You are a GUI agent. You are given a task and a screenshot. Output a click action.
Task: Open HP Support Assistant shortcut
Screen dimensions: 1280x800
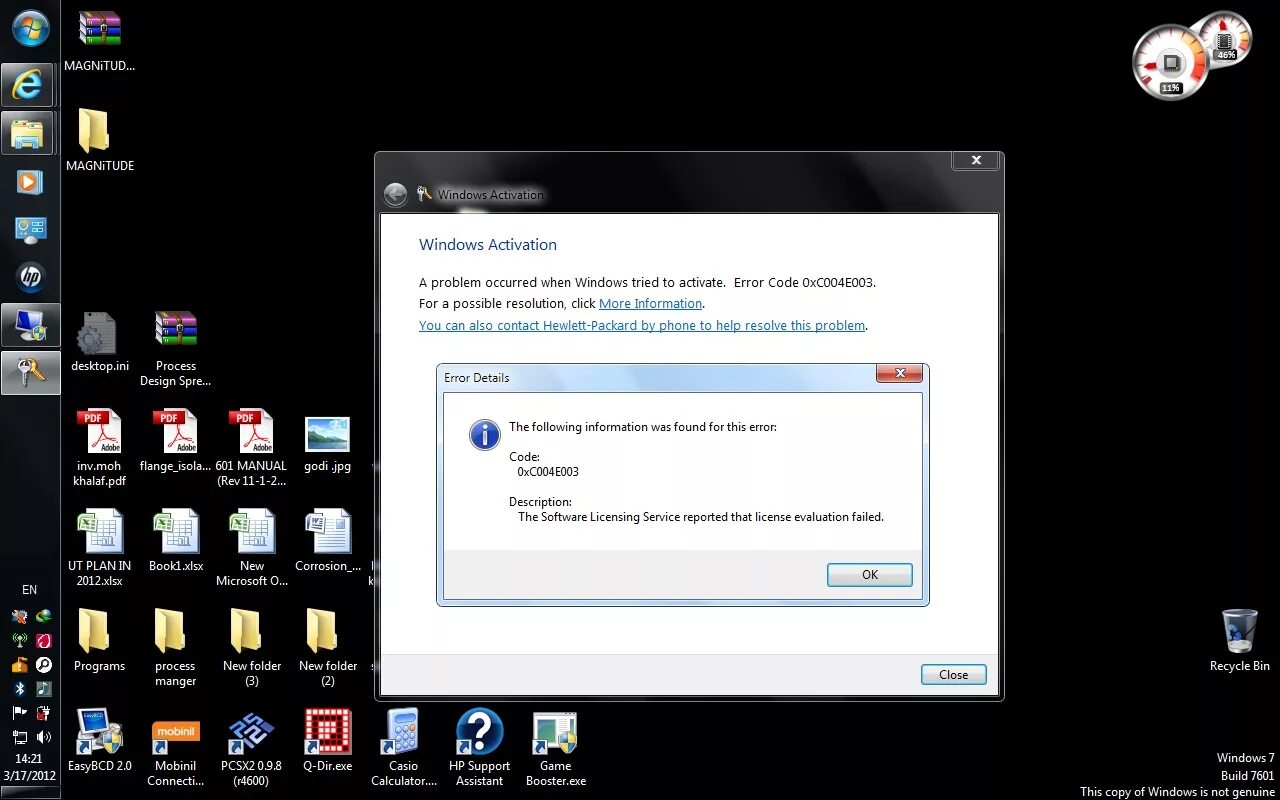(480, 748)
